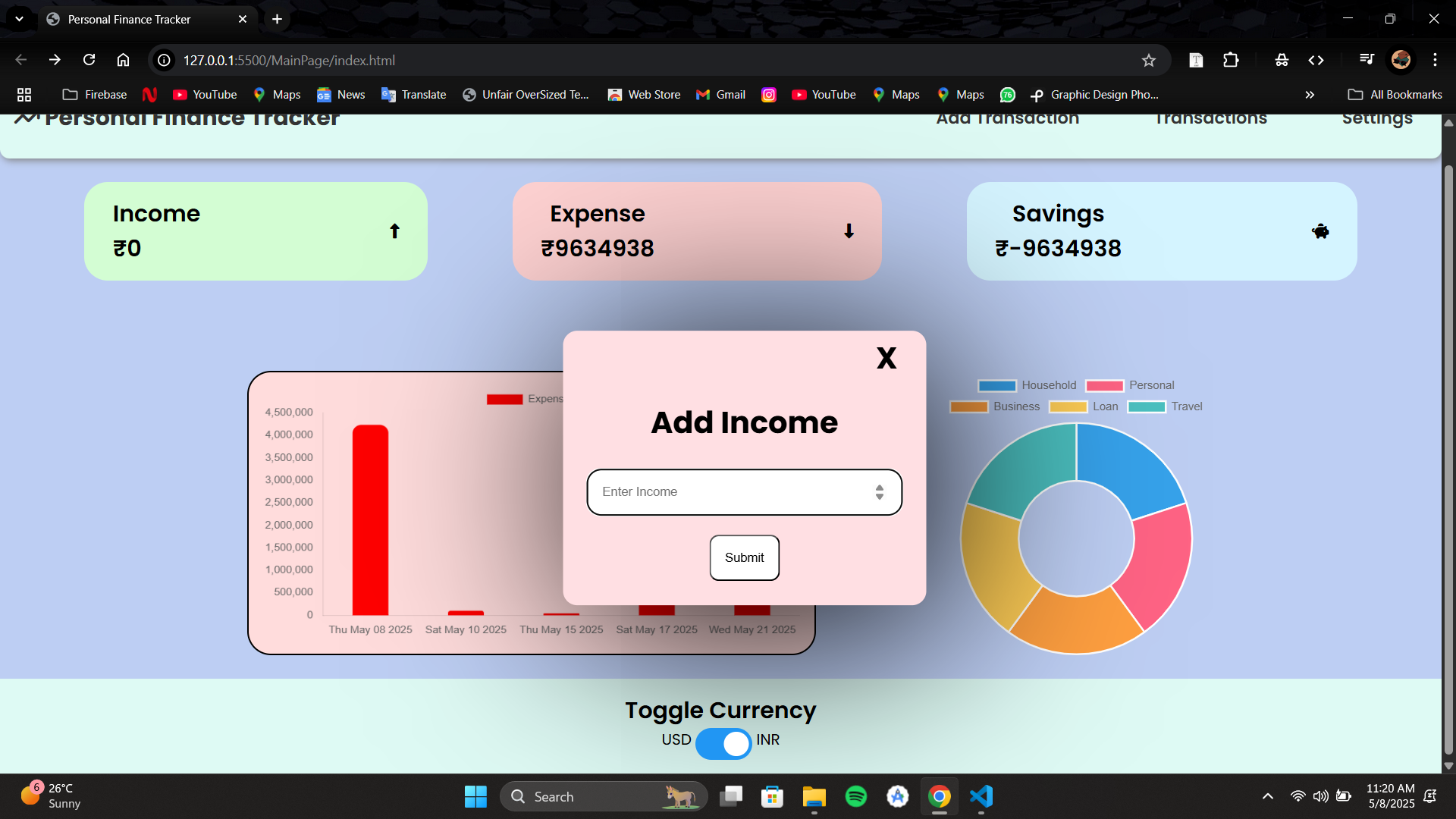Open a new browser tab

[x=277, y=19]
